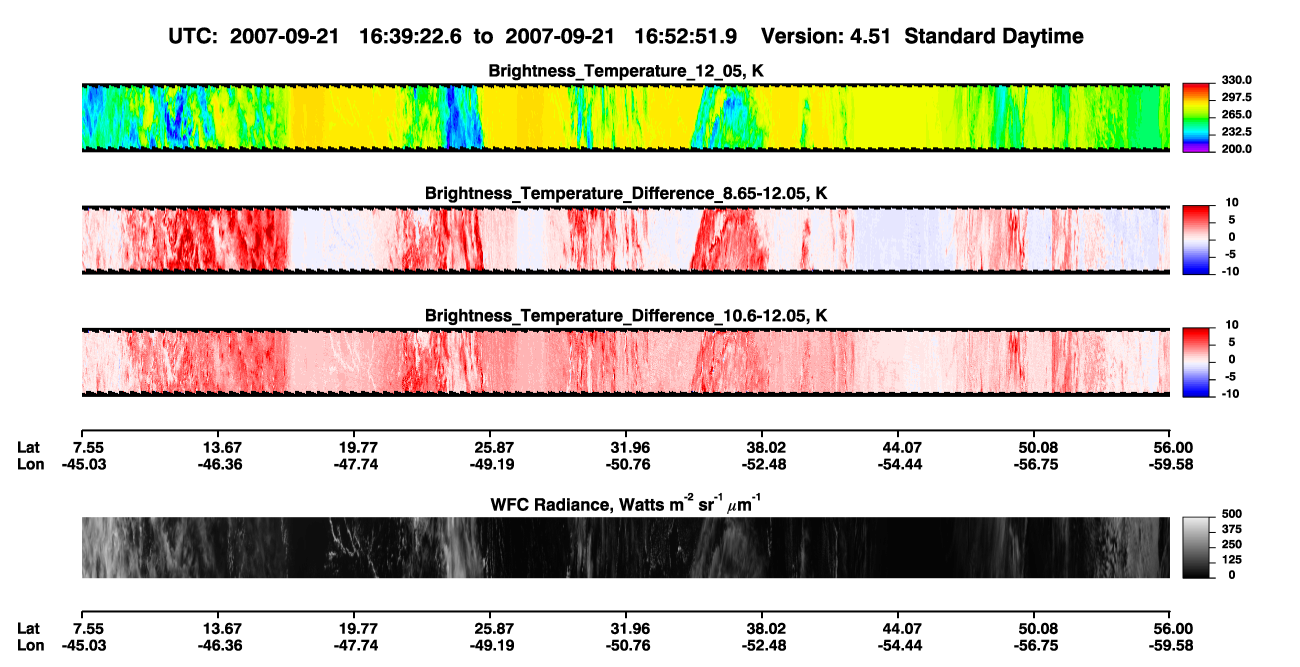Viewport: 1300px width, 667px height.
Task: Click the '-10' label on 10.6-12.05 colorbar
Action: tap(1229, 394)
